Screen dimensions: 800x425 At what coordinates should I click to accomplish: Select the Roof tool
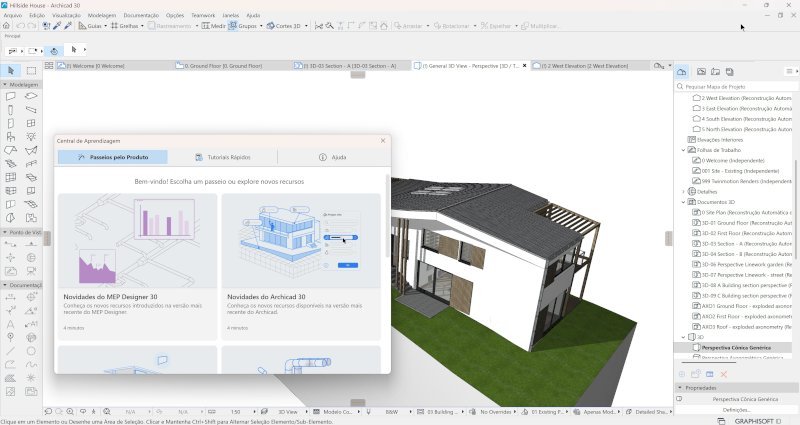(x=11, y=150)
